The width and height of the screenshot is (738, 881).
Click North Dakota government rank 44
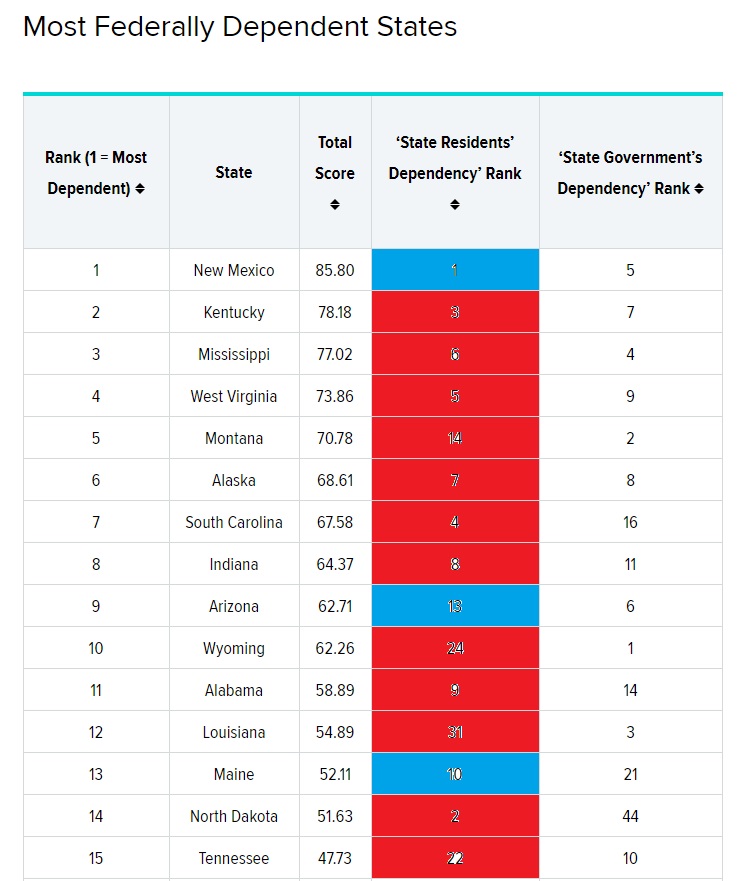[x=631, y=816]
